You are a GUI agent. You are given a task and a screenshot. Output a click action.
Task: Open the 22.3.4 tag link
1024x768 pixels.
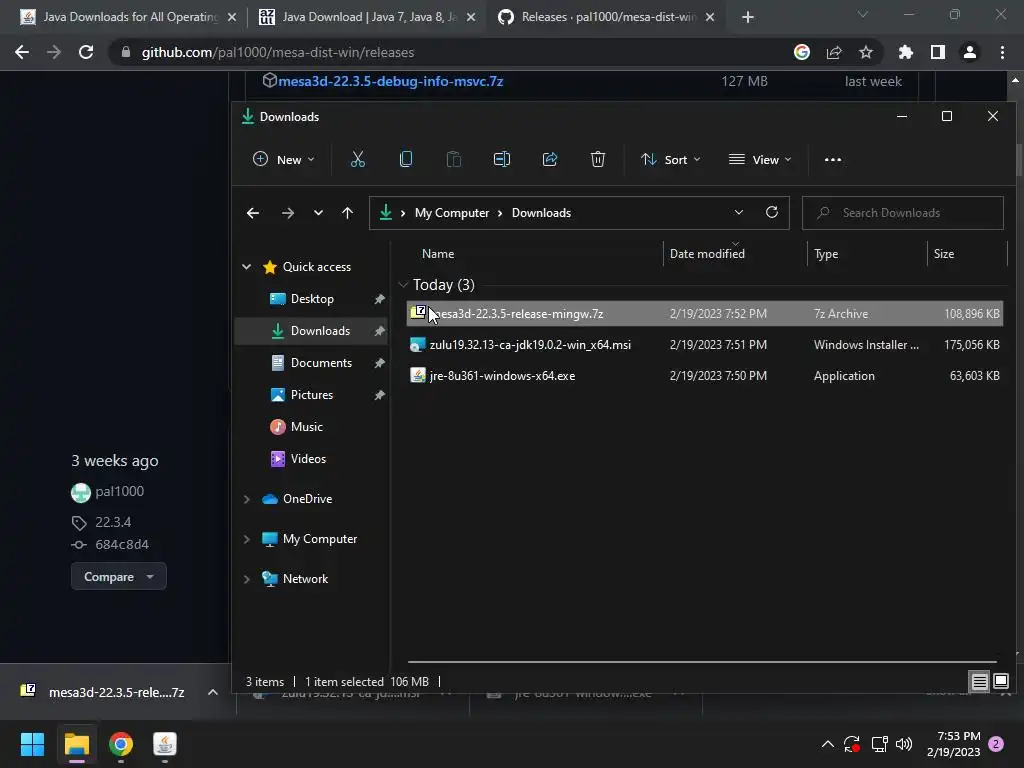113,522
